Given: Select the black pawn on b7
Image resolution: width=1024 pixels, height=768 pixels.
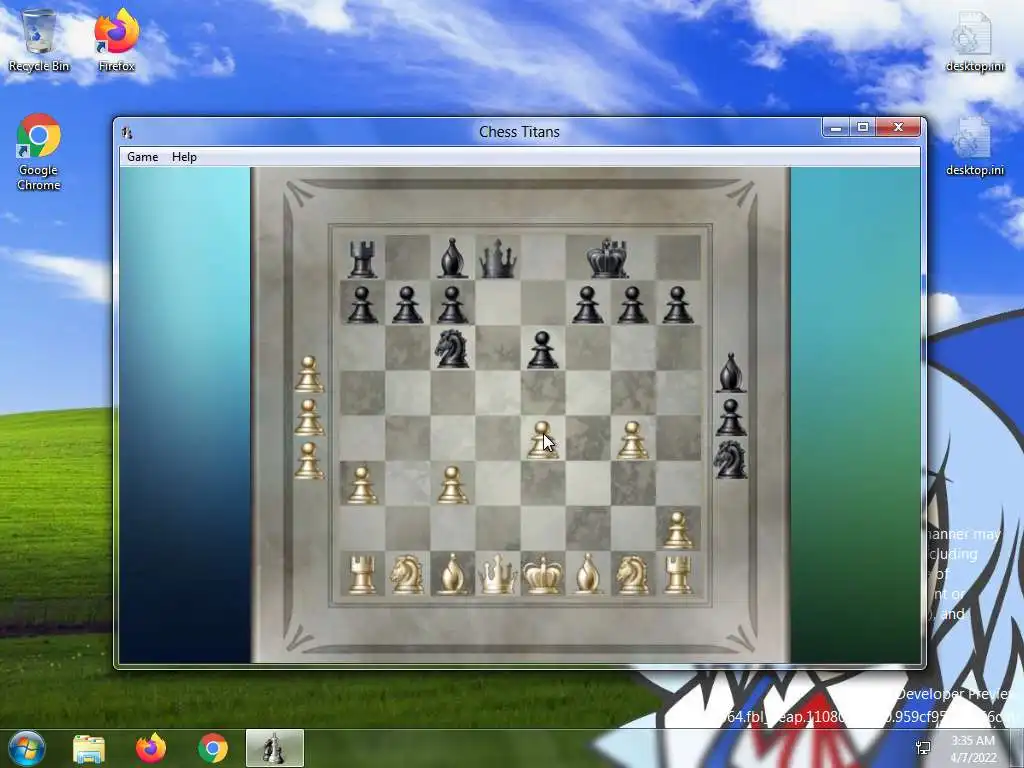Looking at the screenshot, I should 408,305.
